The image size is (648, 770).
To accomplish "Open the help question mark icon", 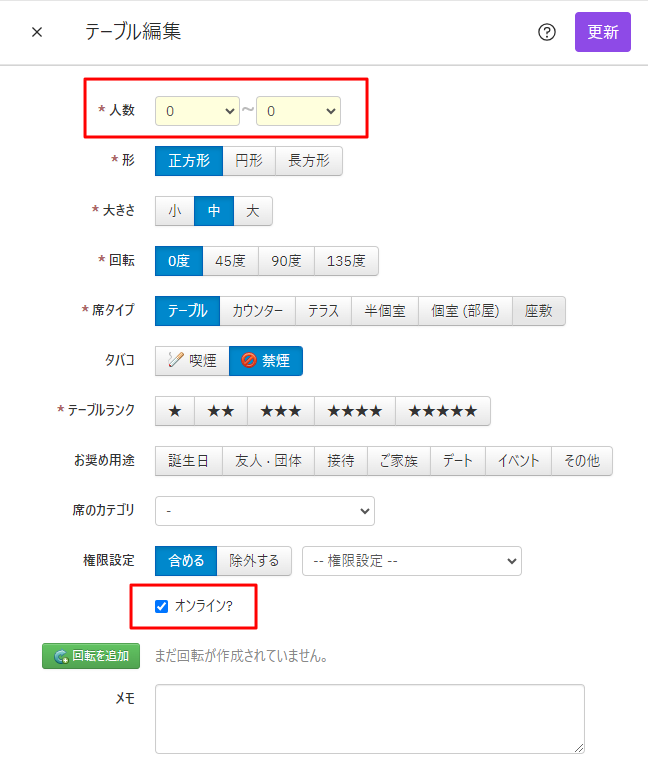I will pyautogui.click(x=546, y=32).
